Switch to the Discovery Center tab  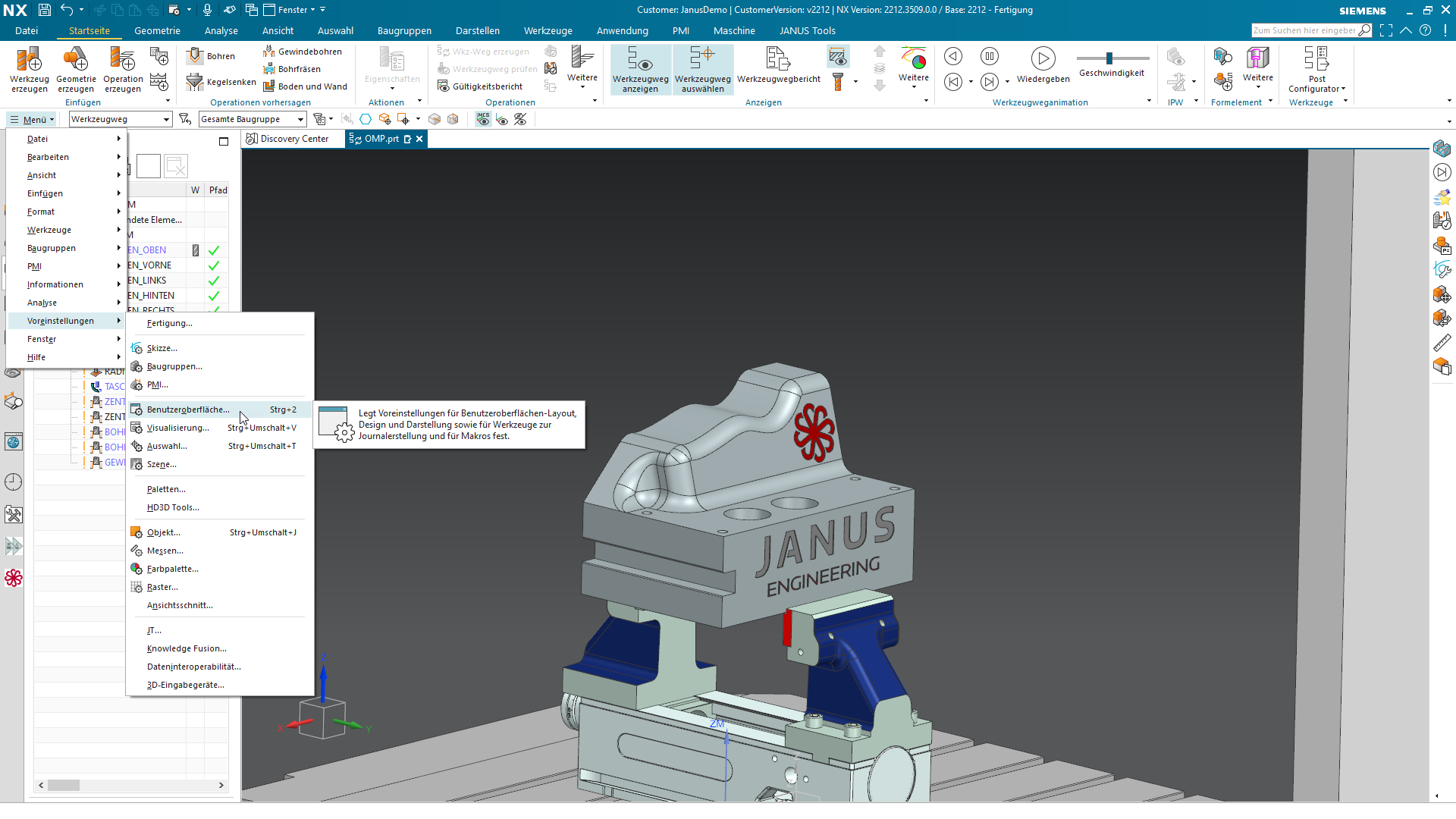point(287,139)
